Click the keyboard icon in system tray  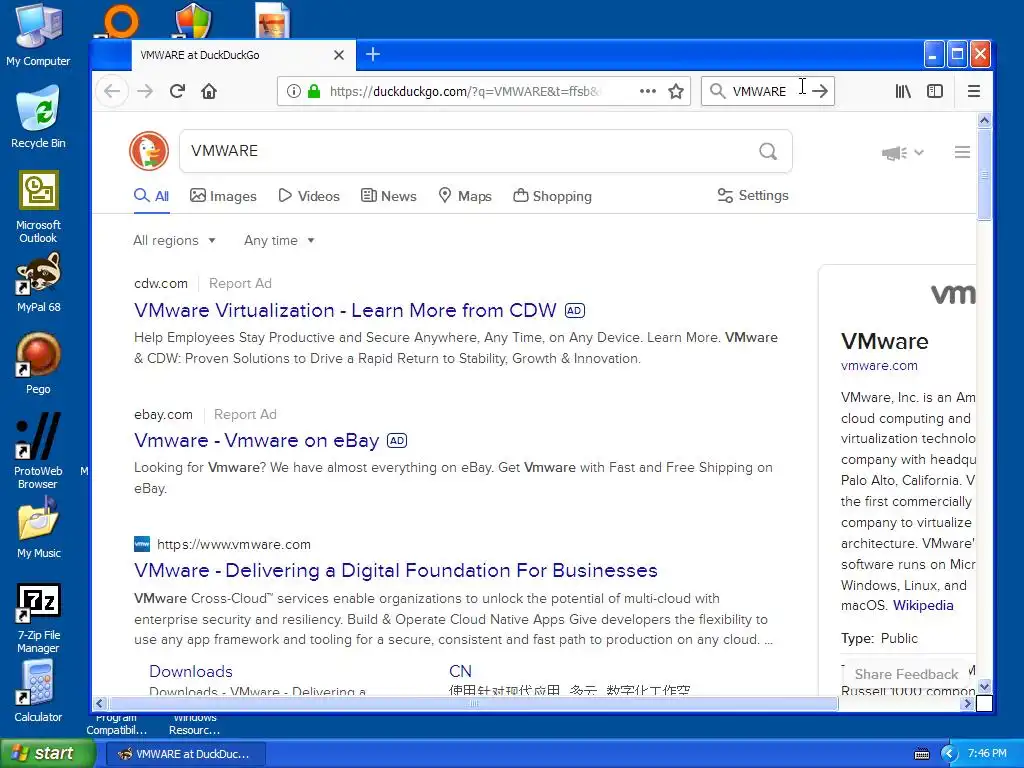tap(921, 754)
